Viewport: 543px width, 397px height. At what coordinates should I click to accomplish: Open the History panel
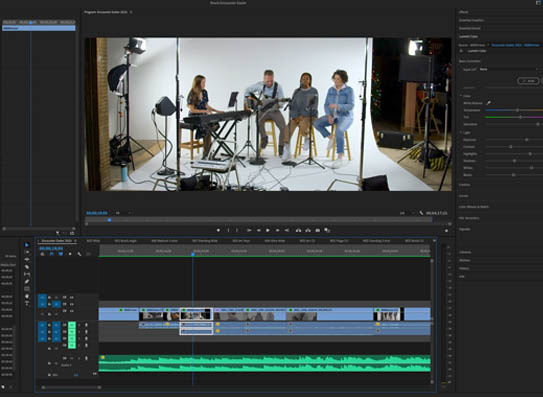tap(464, 268)
